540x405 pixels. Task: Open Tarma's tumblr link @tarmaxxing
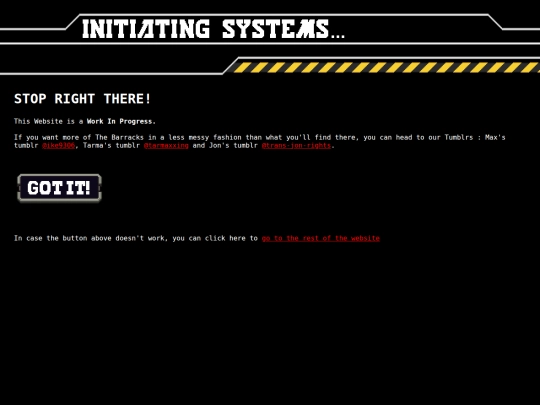pos(166,145)
